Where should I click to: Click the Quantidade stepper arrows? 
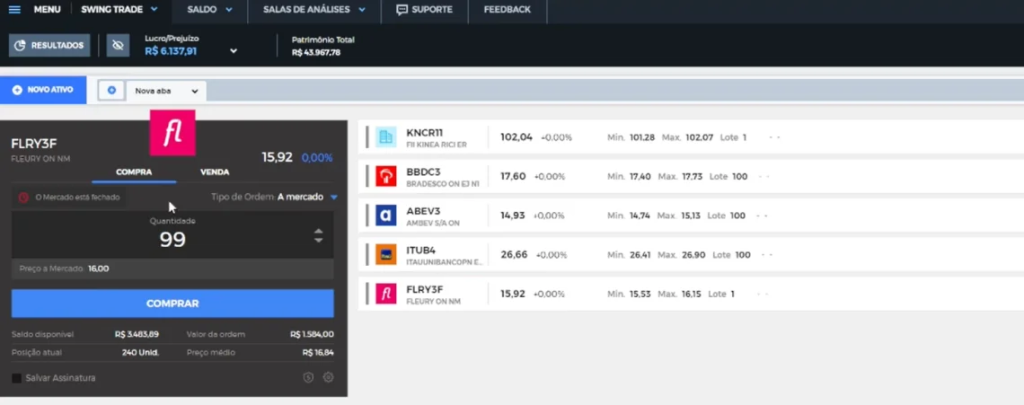coord(318,236)
